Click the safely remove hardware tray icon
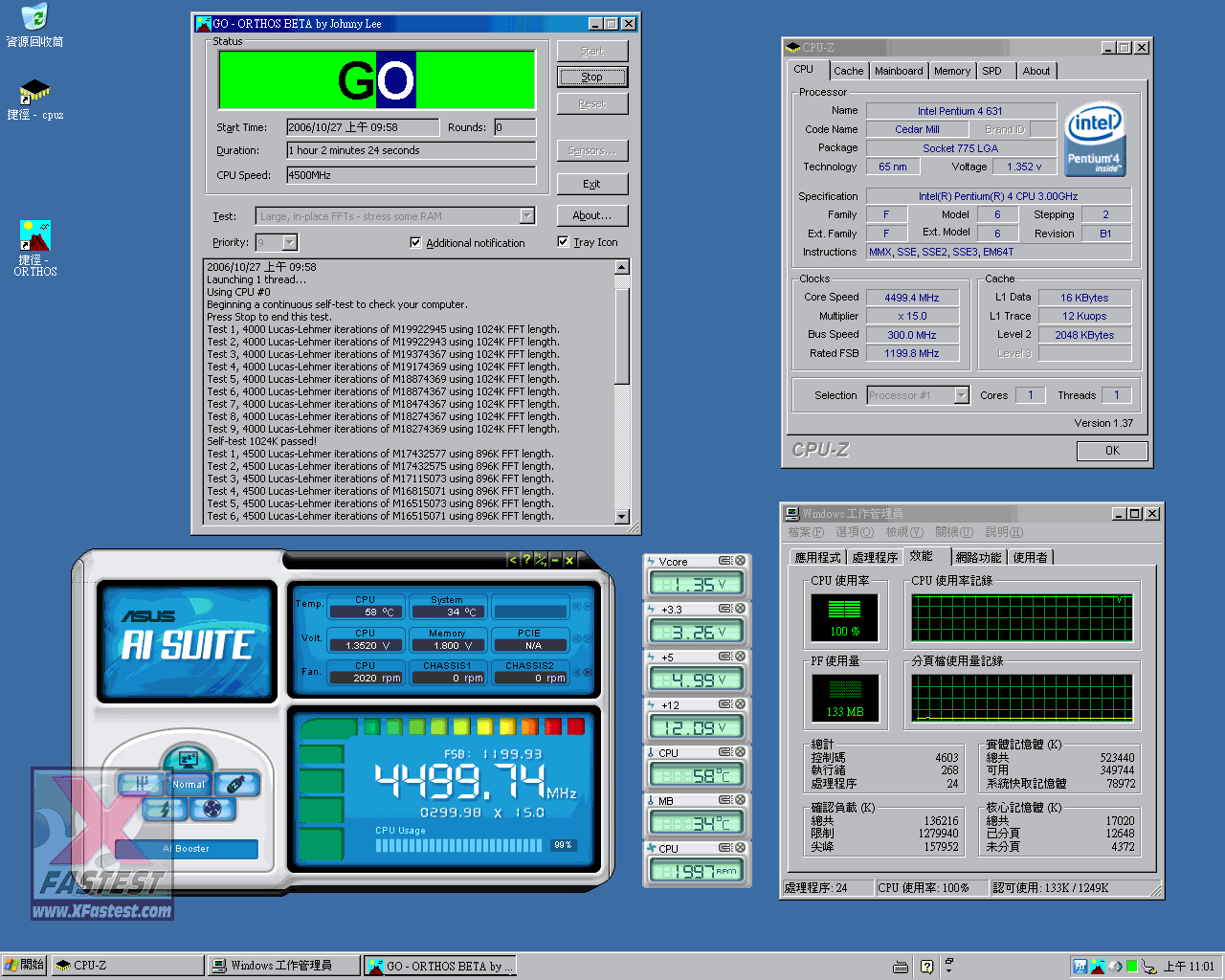1225x980 pixels. coord(1148,967)
